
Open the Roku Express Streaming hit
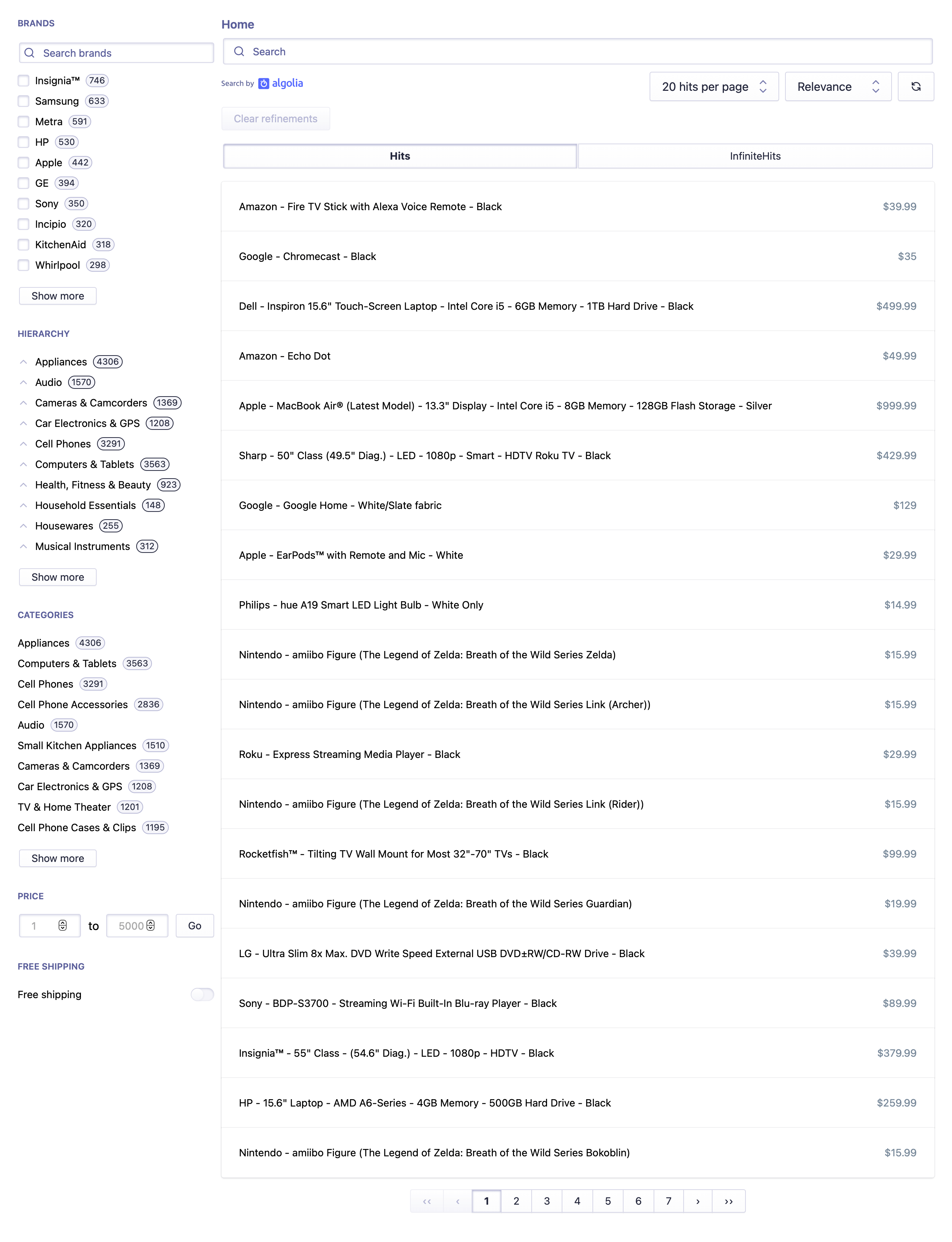point(577,754)
